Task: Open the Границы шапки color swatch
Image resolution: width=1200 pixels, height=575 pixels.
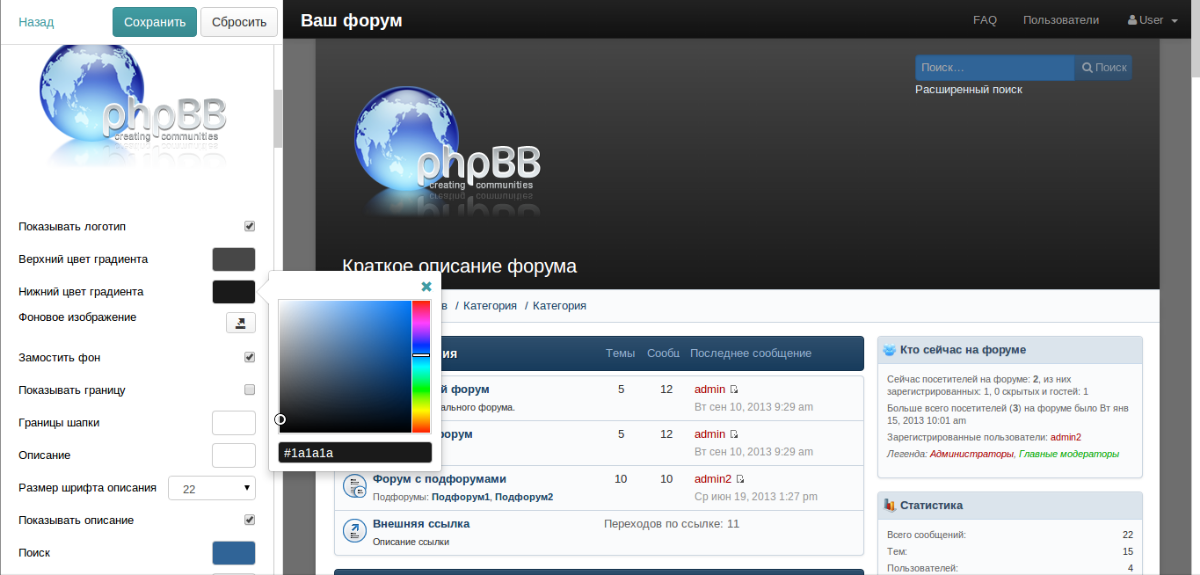Action: 234,422
